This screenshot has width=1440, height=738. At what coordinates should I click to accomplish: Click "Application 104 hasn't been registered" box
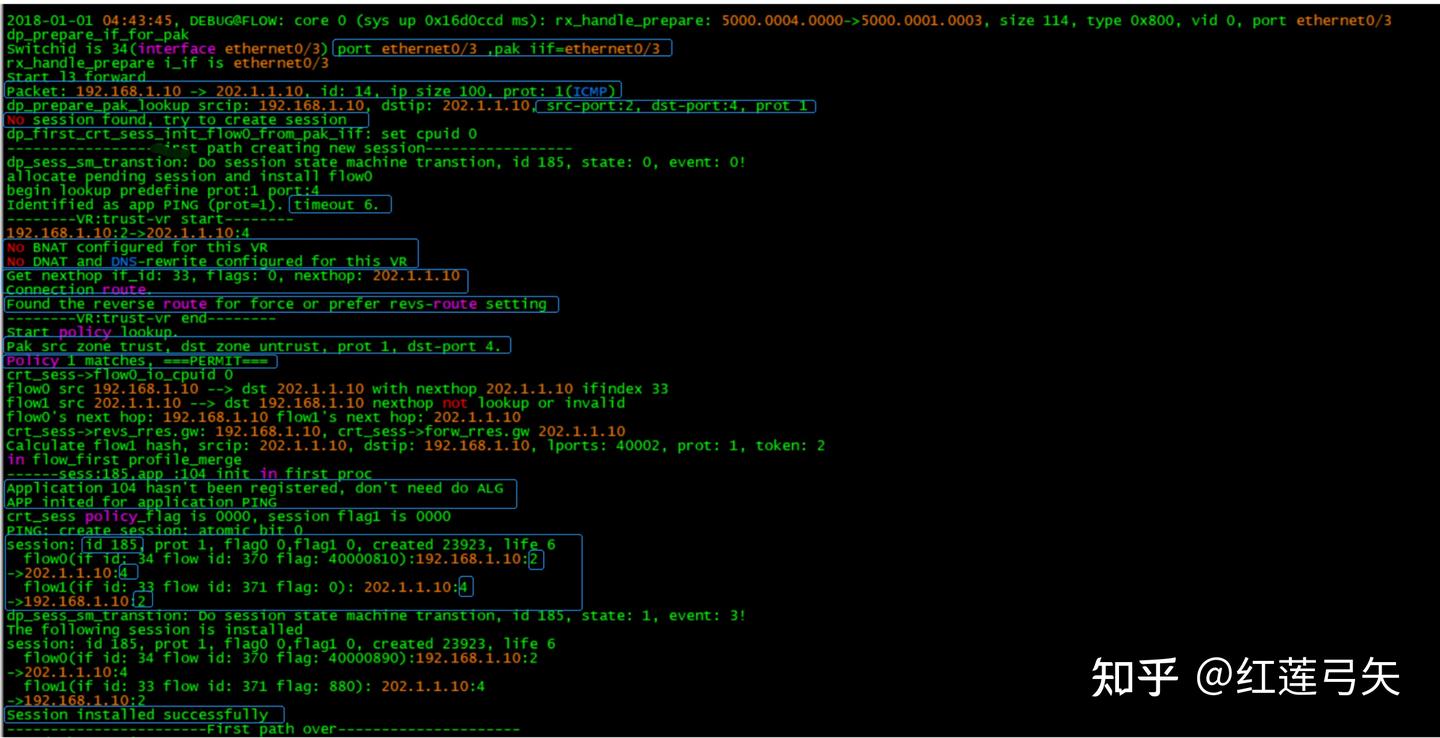258,488
